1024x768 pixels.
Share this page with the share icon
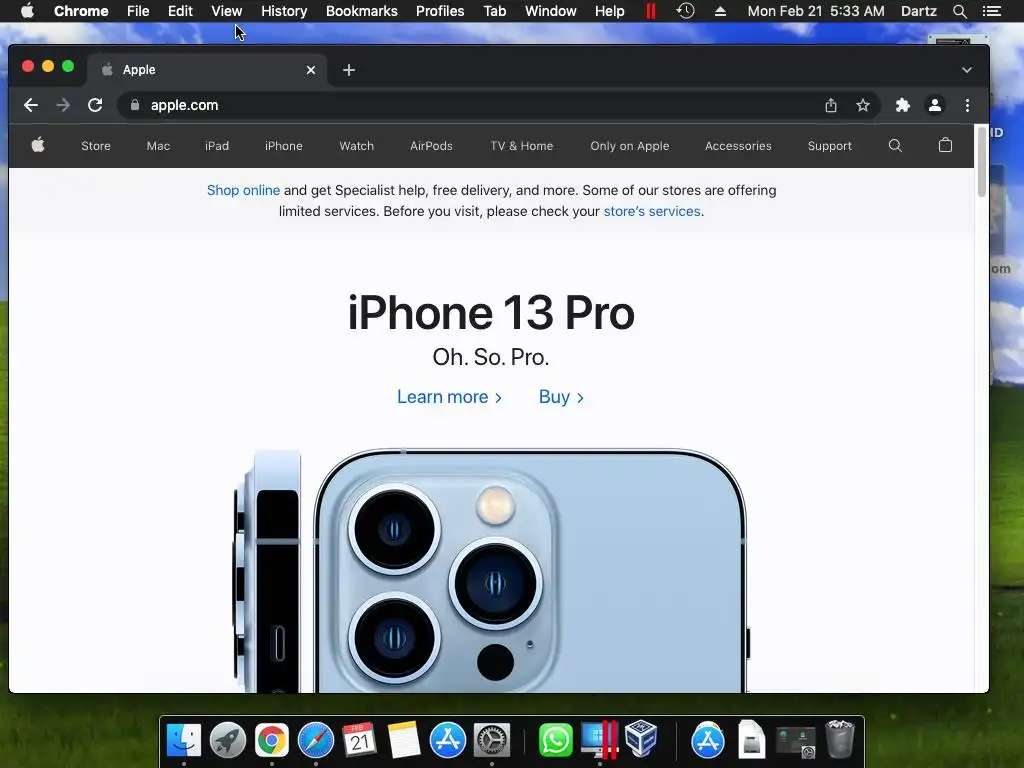[x=831, y=105]
